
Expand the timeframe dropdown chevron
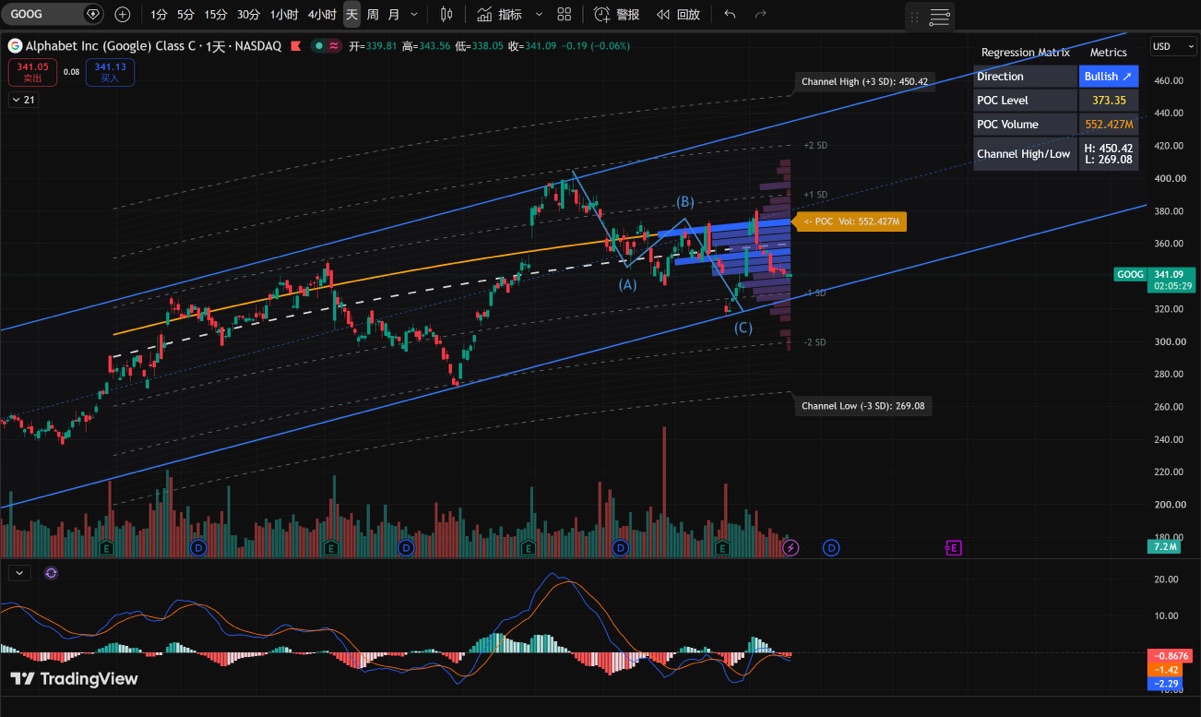coord(416,14)
